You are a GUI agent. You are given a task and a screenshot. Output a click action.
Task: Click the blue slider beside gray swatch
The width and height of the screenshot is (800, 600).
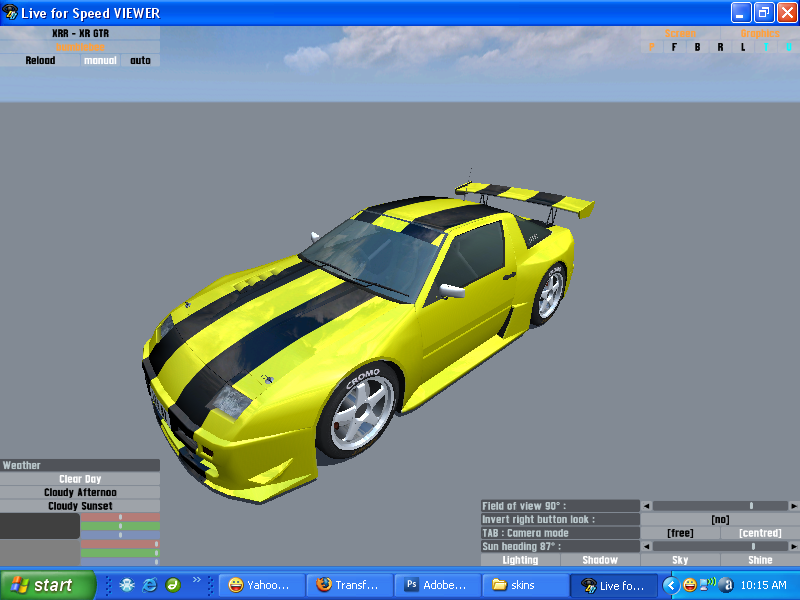point(120,561)
